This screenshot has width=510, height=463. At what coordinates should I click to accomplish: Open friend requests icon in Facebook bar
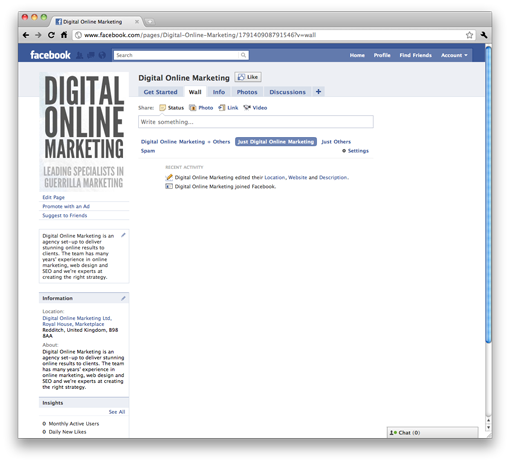(80, 55)
